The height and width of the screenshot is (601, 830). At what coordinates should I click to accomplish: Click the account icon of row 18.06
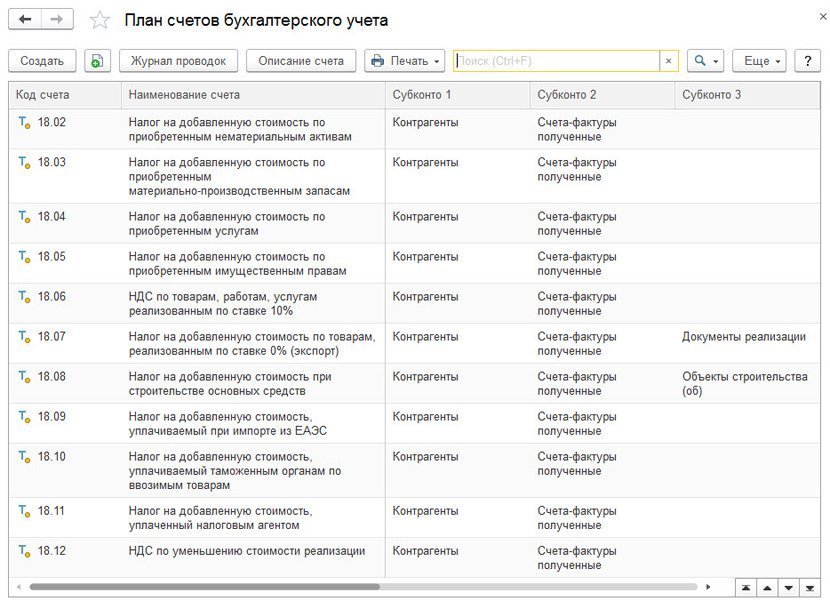point(24,297)
